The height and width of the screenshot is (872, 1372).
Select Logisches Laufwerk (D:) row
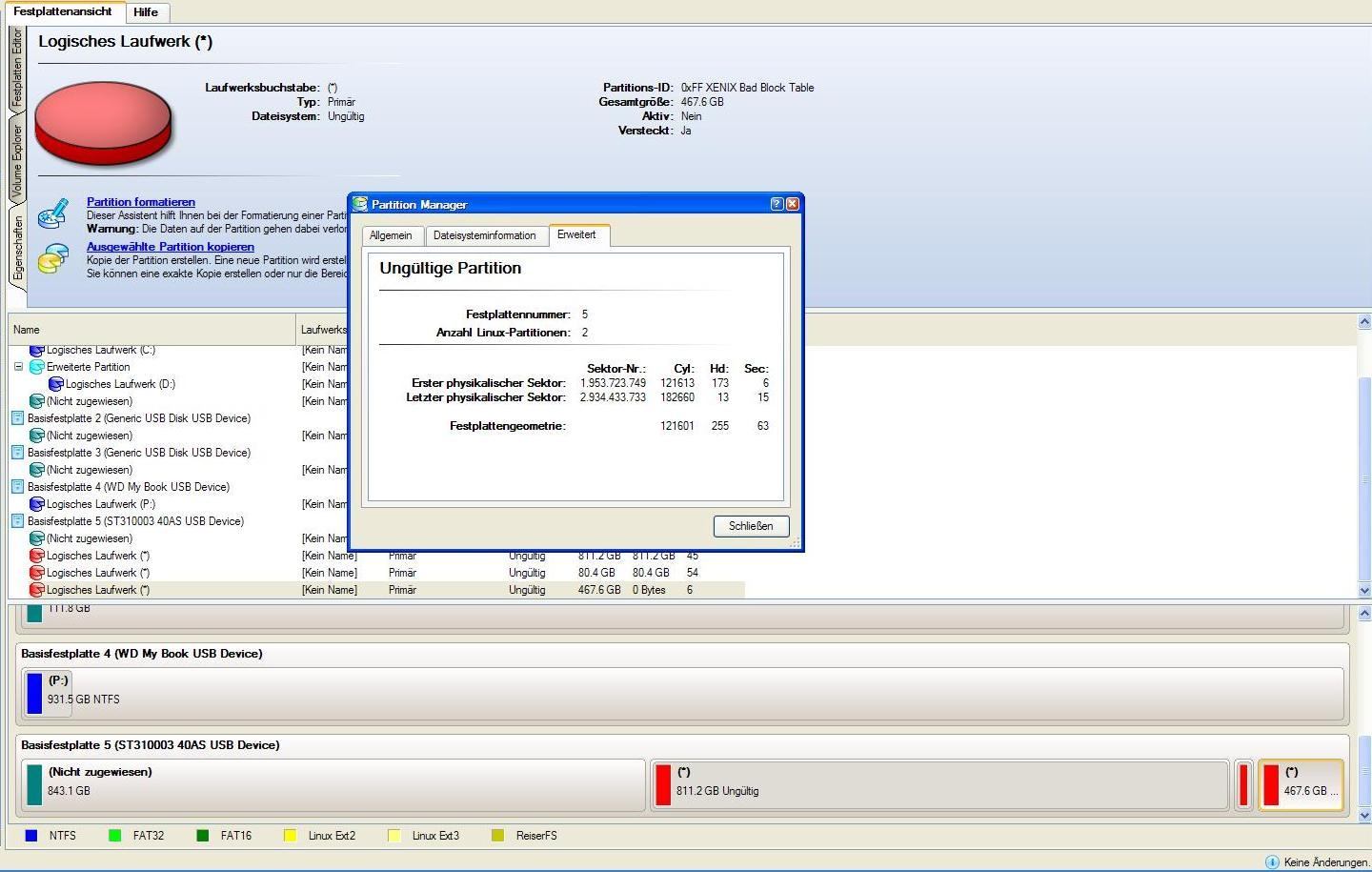120,384
